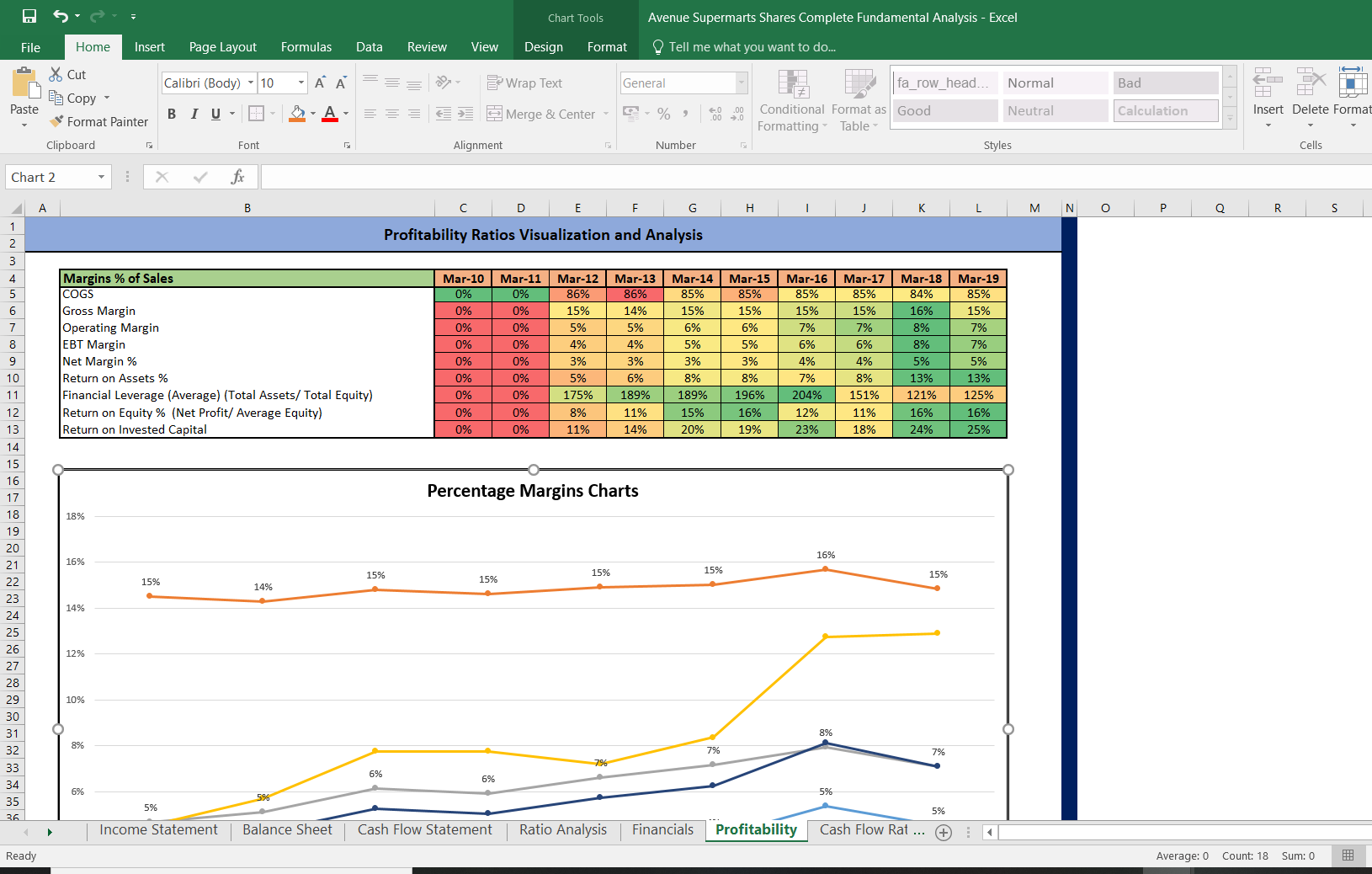Click the formula bar input field
This screenshot has height=874, width=1372.
click(x=816, y=177)
